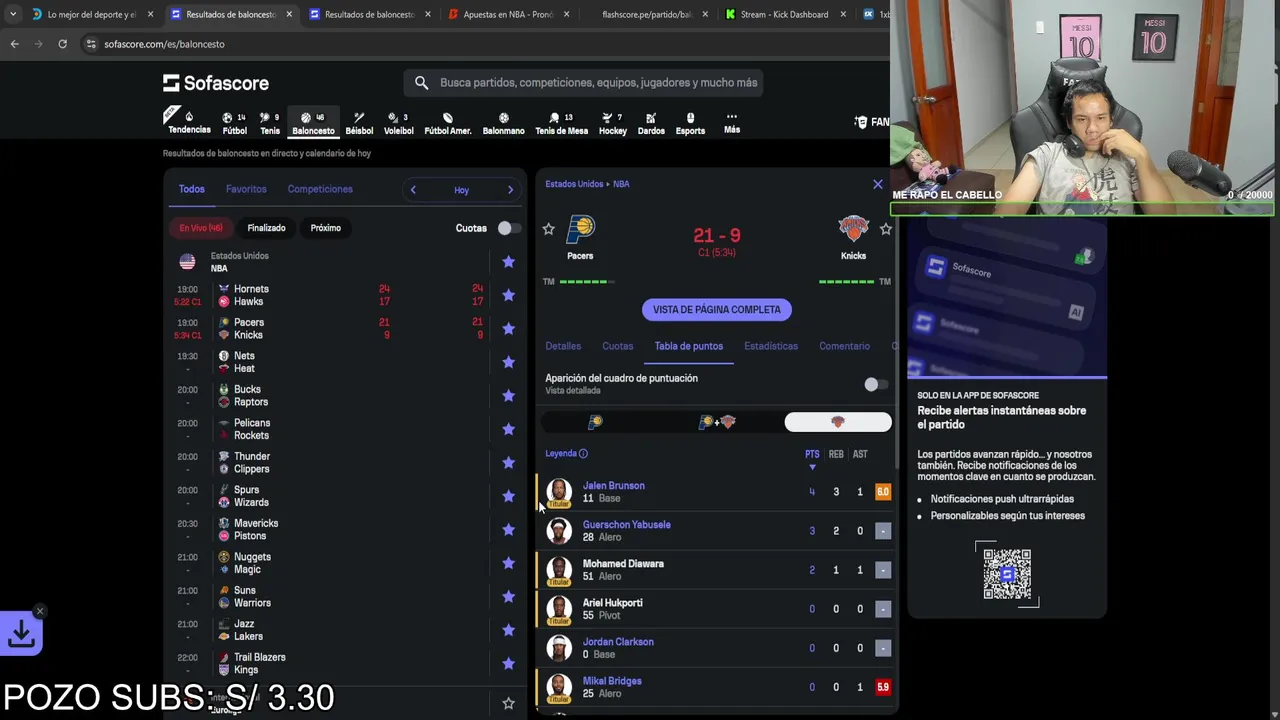Favorite the Knicks team star
Screen dimensions: 1280x720
coord(885,229)
